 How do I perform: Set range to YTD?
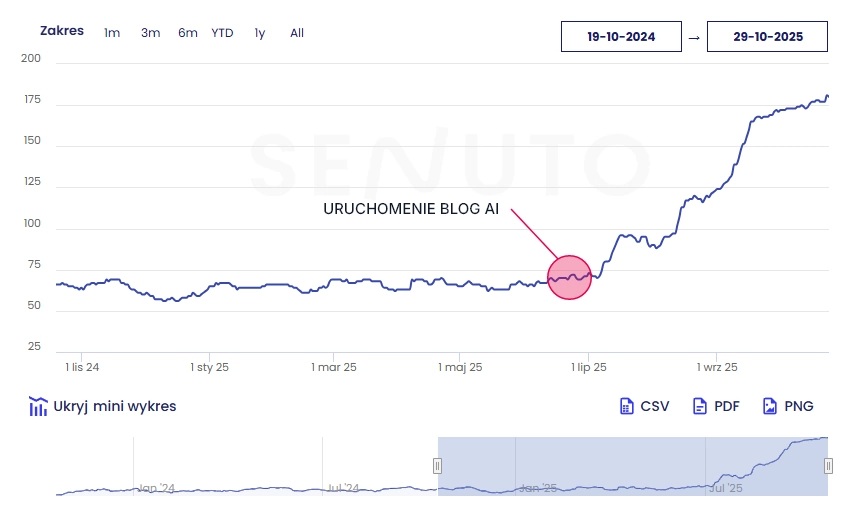click(x=222, y=33)
